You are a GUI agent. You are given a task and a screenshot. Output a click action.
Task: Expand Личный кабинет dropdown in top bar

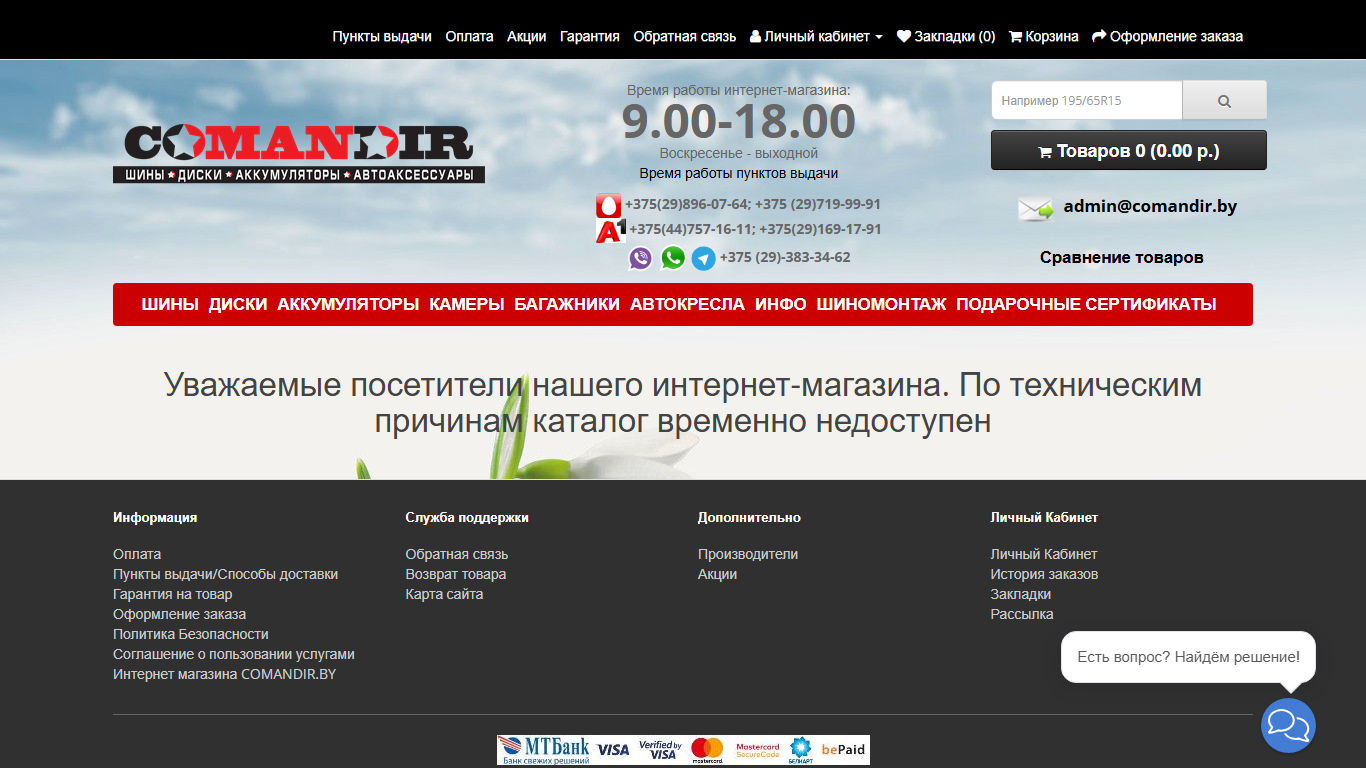click(816, 36)
